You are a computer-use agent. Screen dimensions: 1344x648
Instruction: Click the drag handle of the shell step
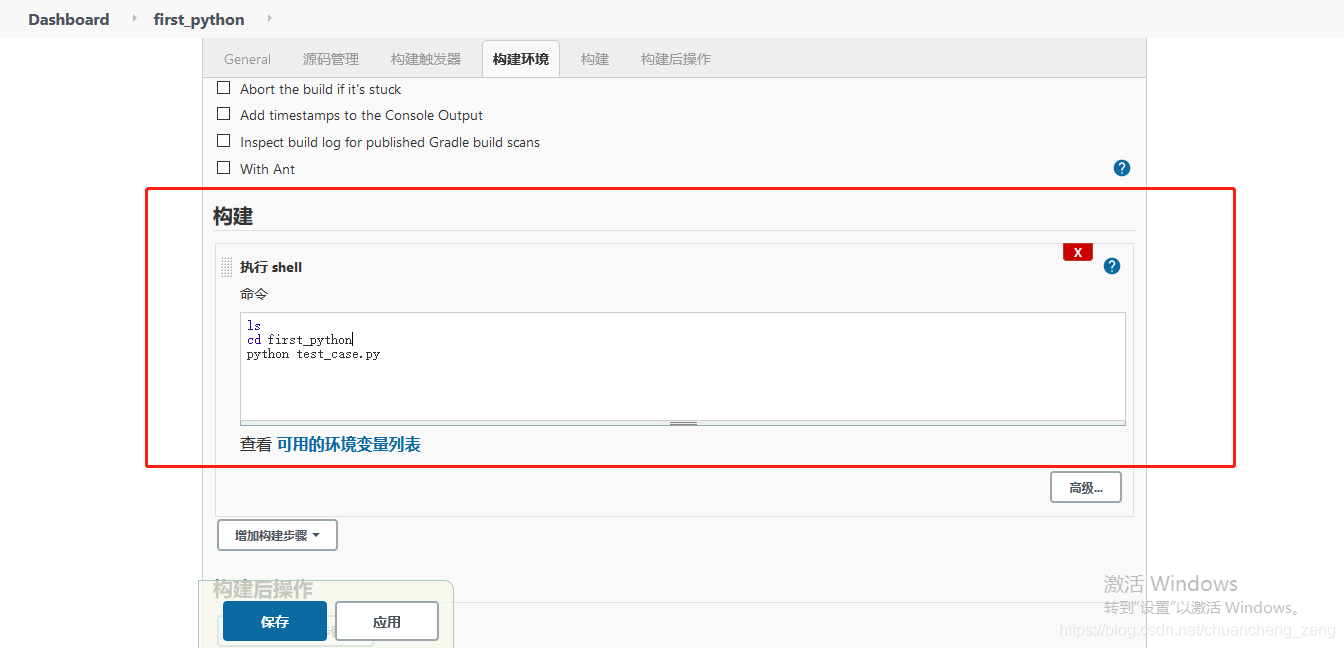(226, 265)
